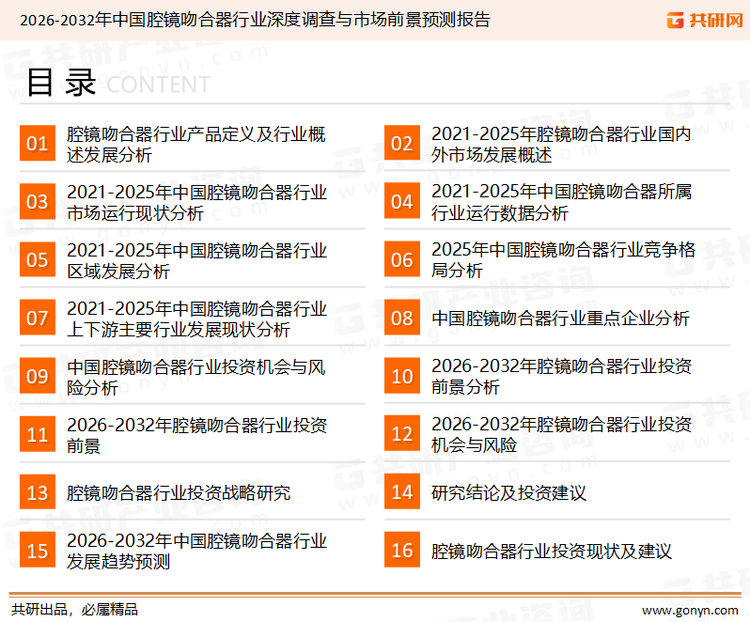
Task: Click the orange 05 number box
Action: (x=37, y=260)
